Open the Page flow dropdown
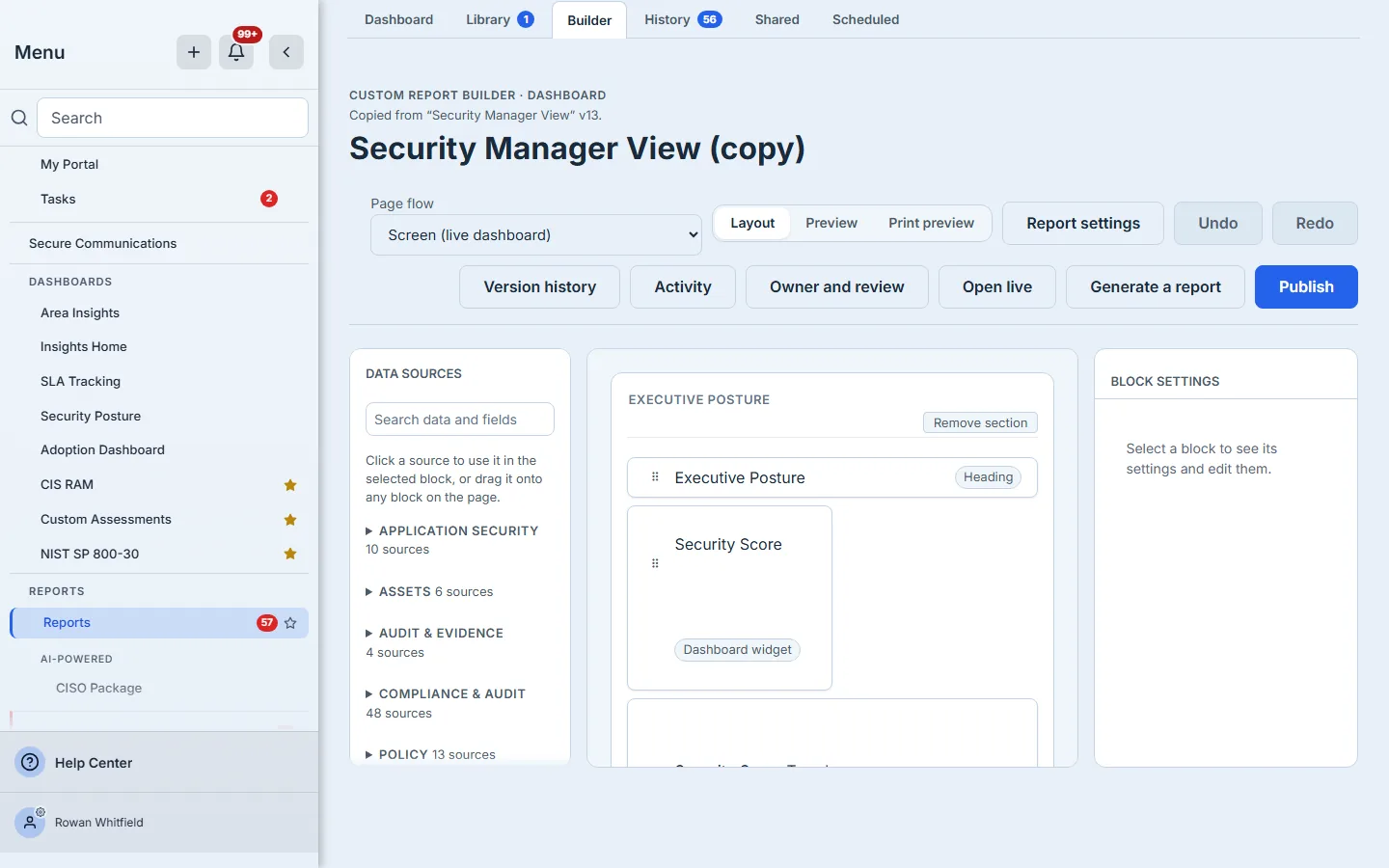This screenshot has height=868, width=1389. [536, 234]
